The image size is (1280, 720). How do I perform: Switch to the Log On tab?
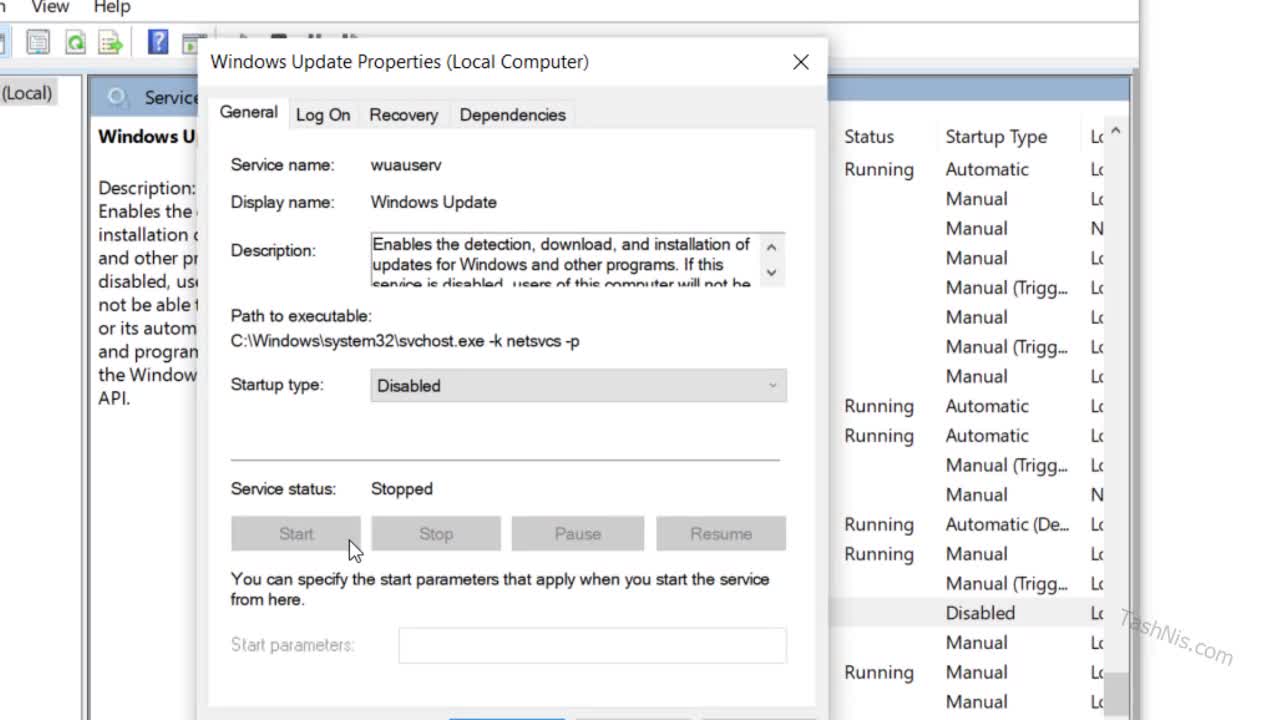point(323,115)
